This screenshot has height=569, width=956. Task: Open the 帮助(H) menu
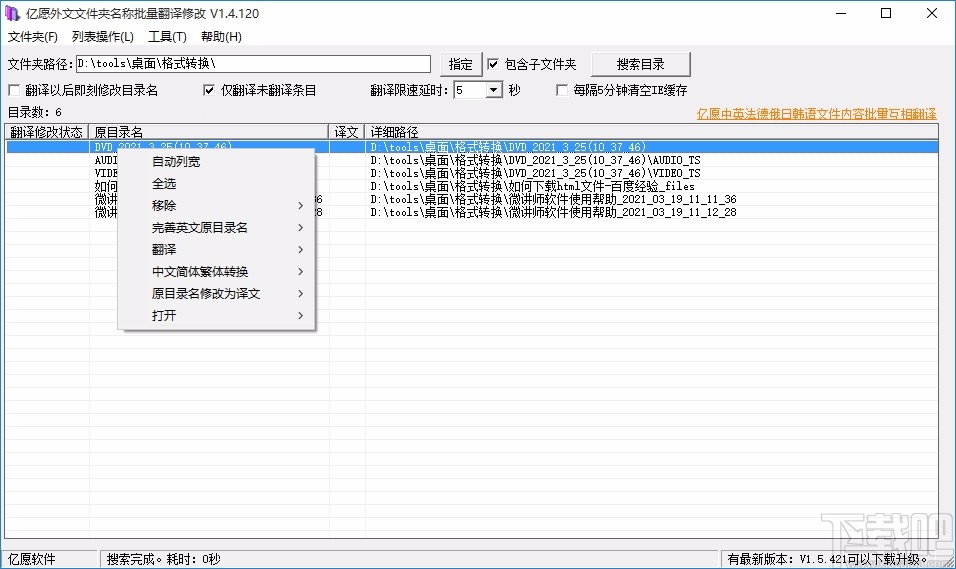coord(221,37)
